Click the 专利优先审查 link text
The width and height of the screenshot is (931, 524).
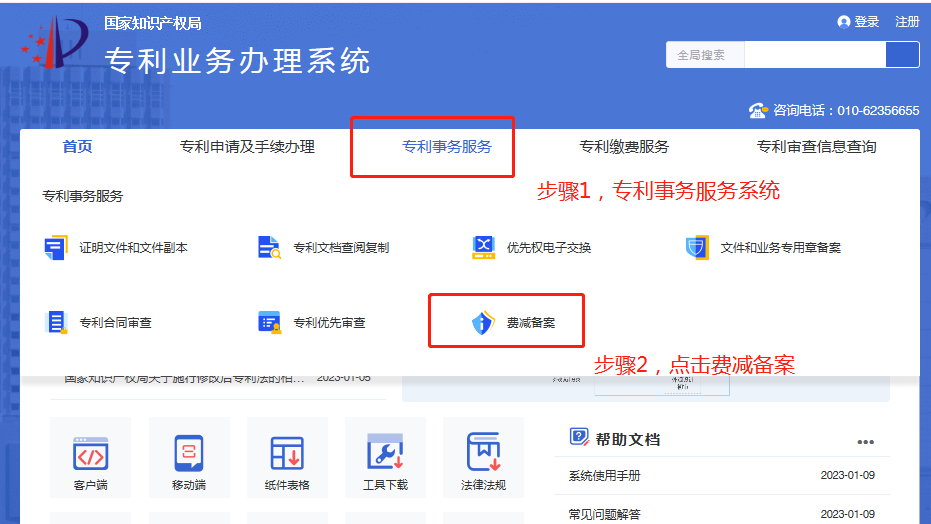click(330, 322)
